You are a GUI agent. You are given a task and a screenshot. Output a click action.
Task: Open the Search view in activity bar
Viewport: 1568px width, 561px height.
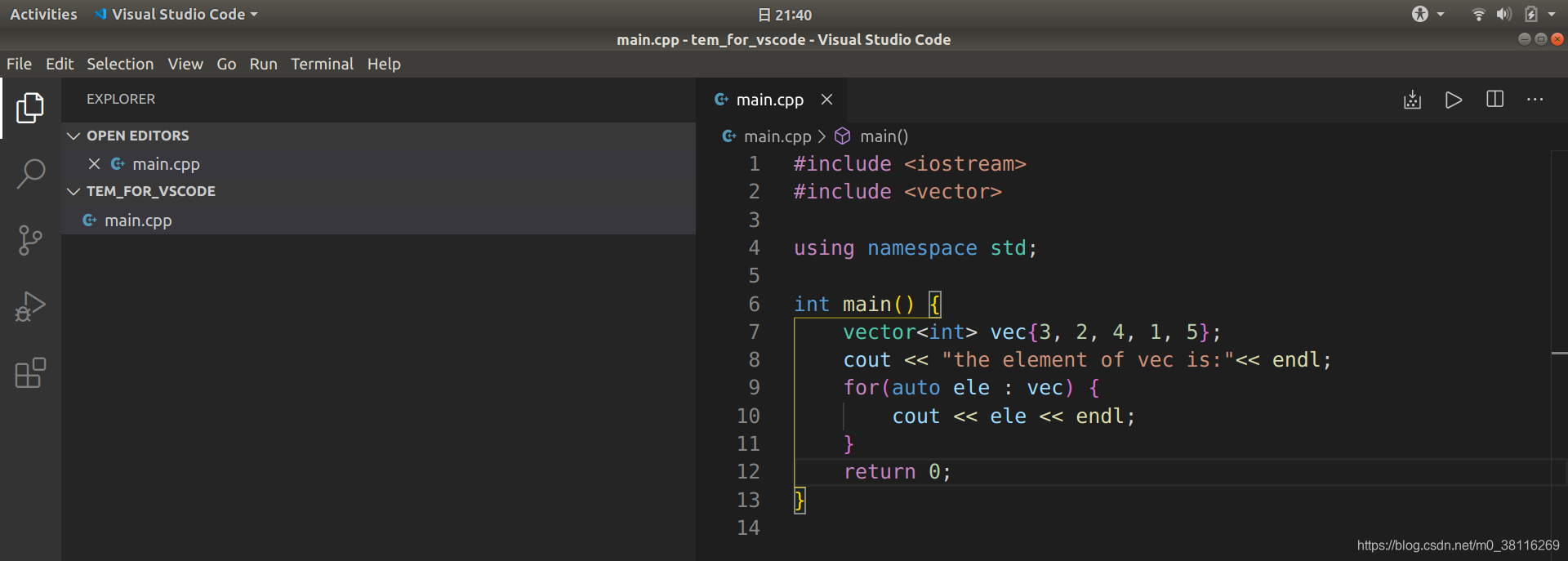point(30,174)
